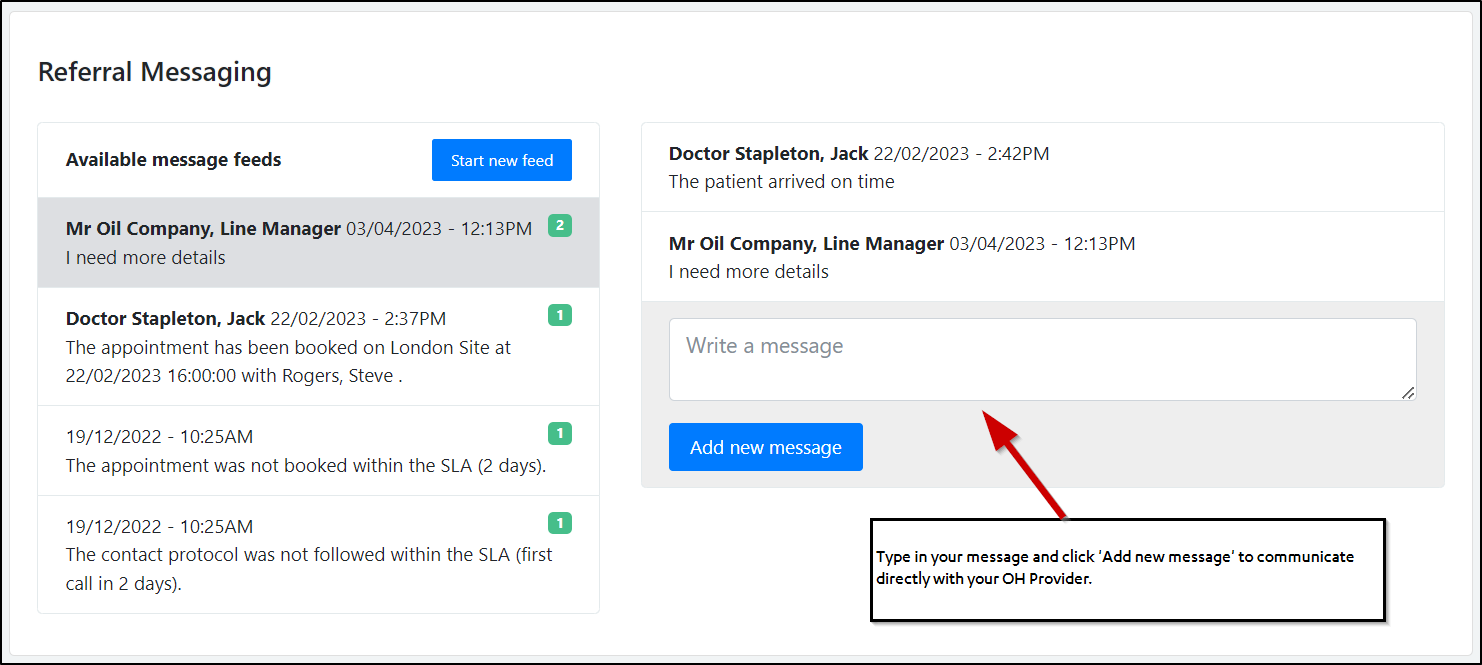Select the Mr Oil Company, Line Manager feed

(300, 243)
